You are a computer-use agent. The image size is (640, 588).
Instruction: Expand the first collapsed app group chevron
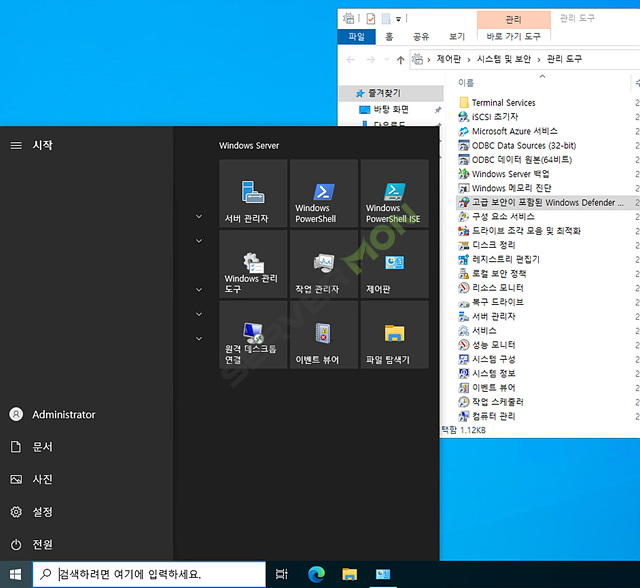click(x=199, y=216)
